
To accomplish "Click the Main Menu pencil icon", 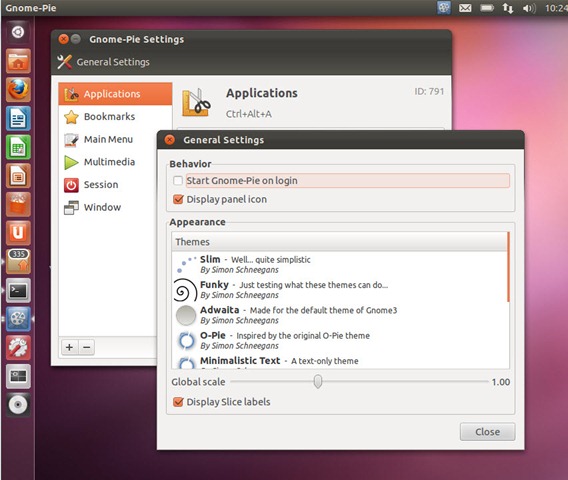I will [71, 140].
